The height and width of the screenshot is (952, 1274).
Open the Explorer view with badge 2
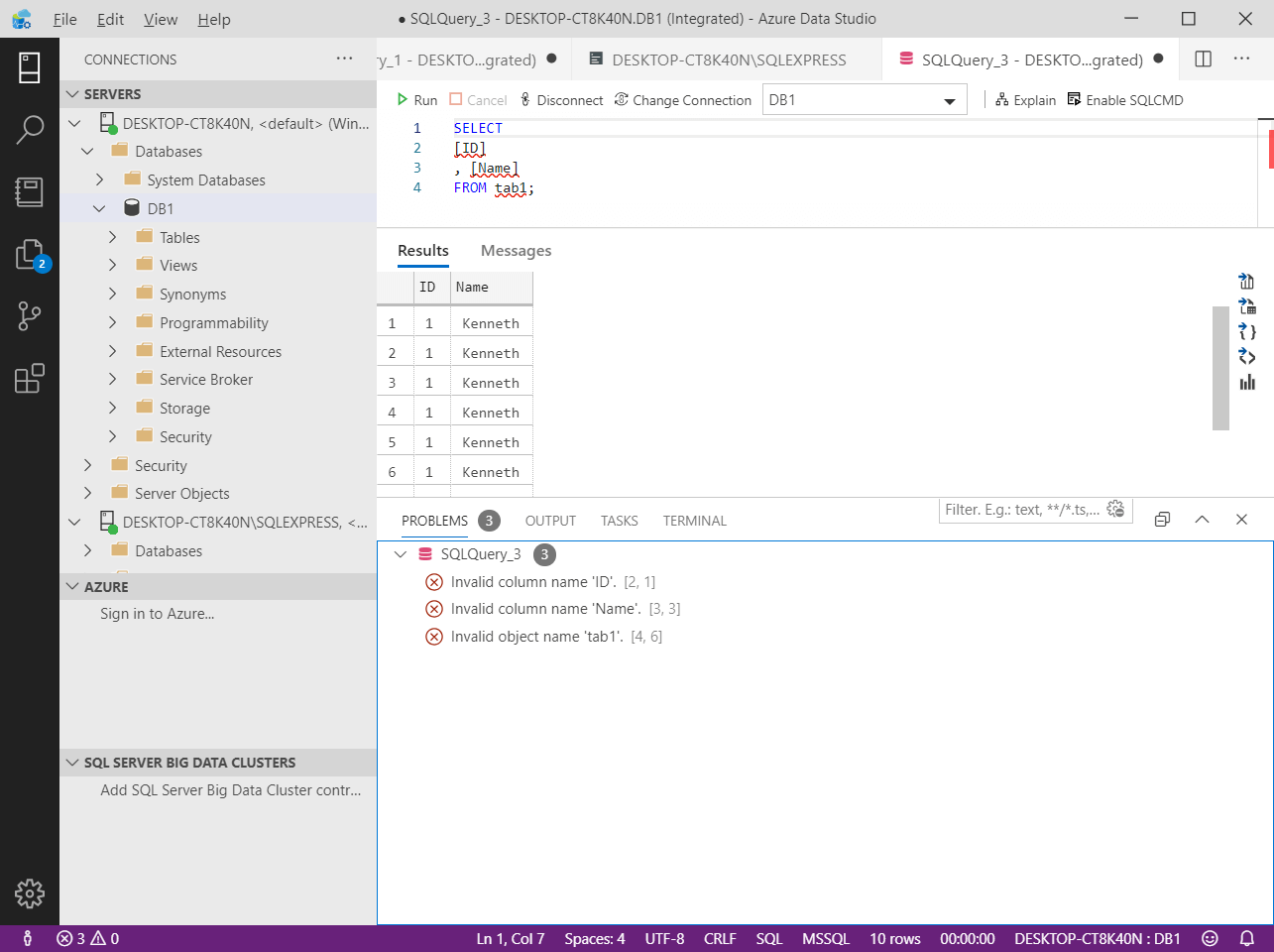(x=30, y=255)
